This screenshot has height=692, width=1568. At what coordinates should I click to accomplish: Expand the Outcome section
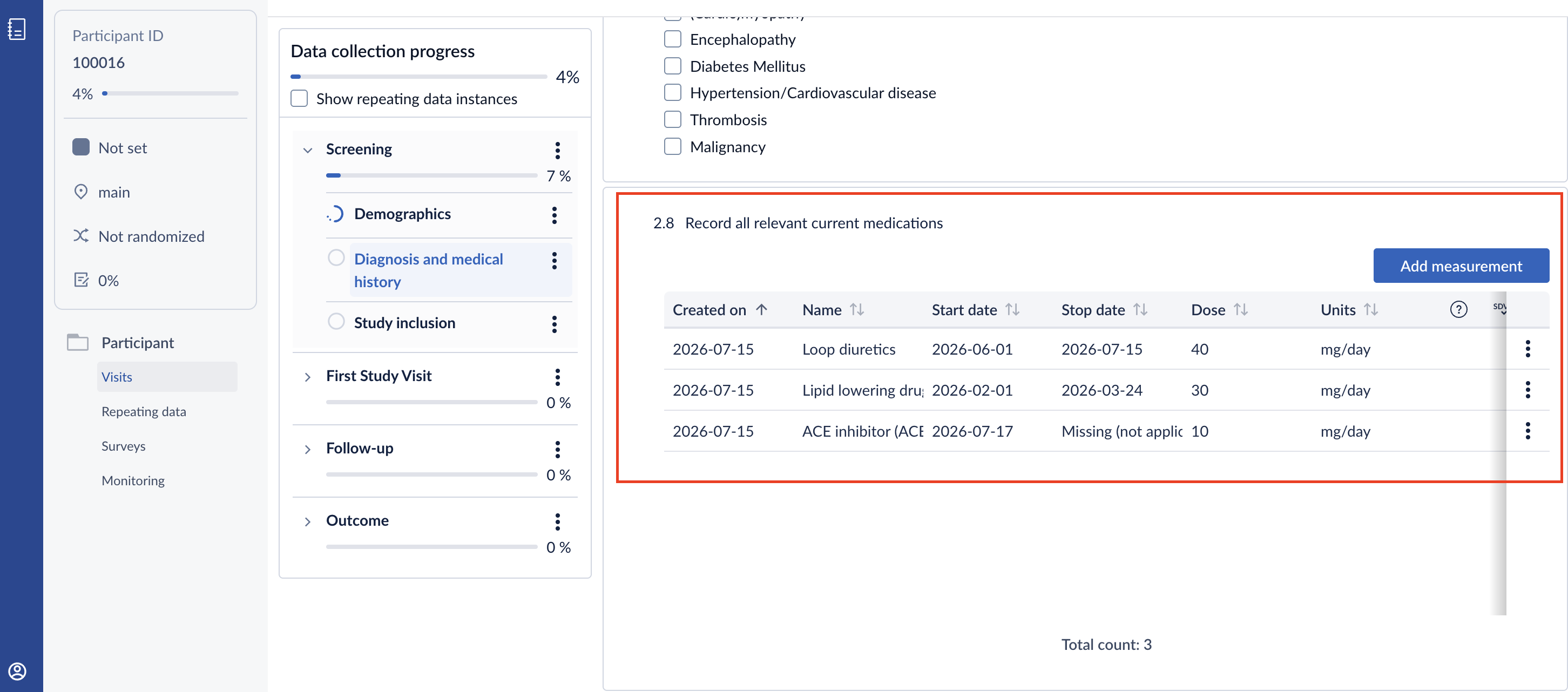click(308, 521)
